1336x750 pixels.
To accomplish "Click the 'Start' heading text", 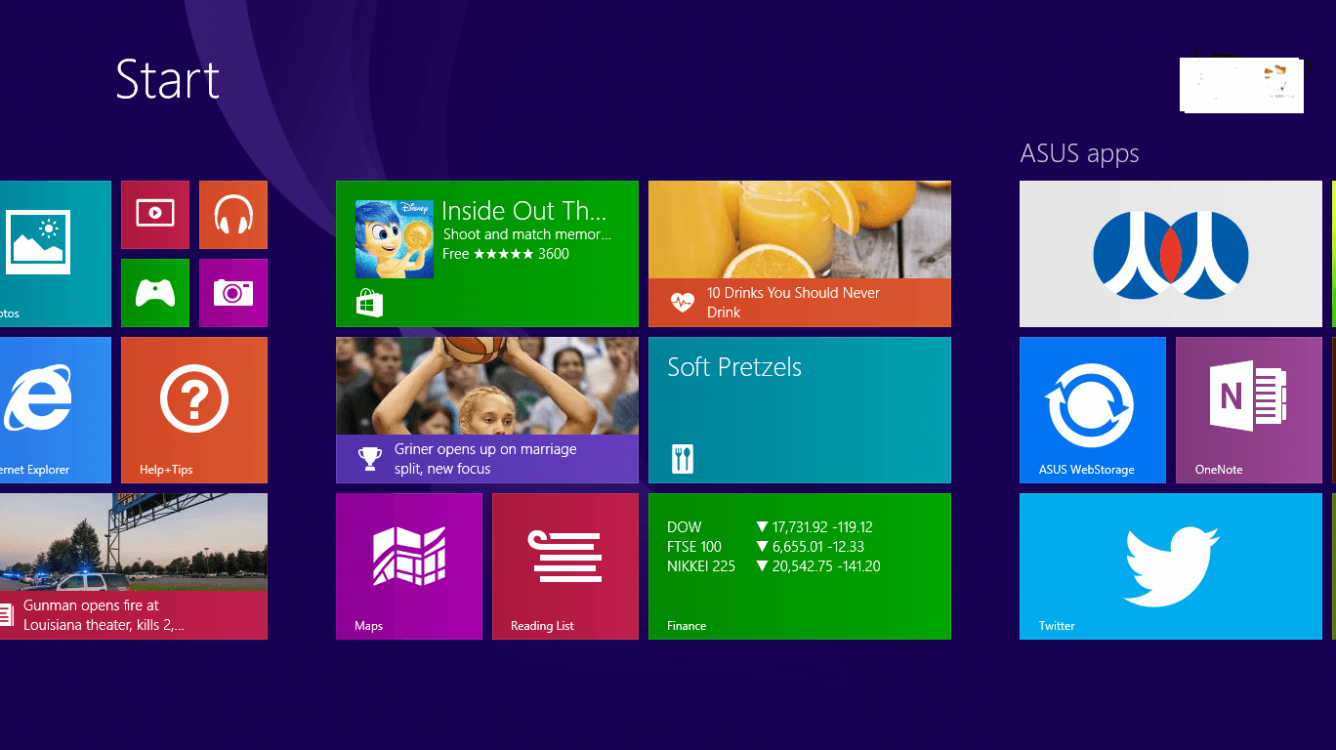I will point(167,79).
